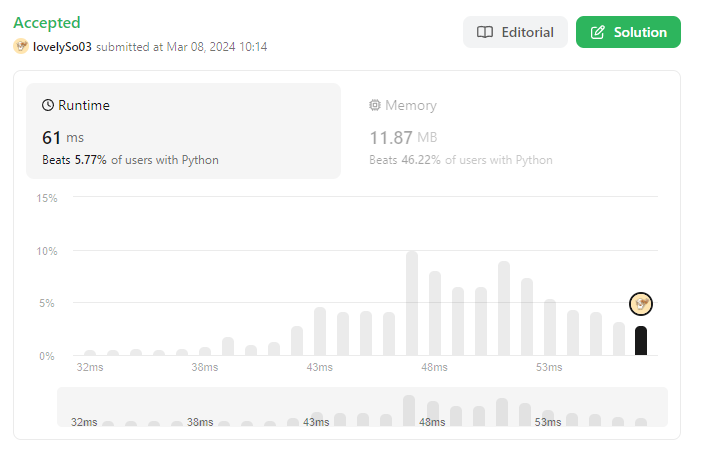Image resolution: width=701 pixels, height=452 pixels.
Task: Click the tallest chart bar near 10%
Action: (x=412, y=303)
